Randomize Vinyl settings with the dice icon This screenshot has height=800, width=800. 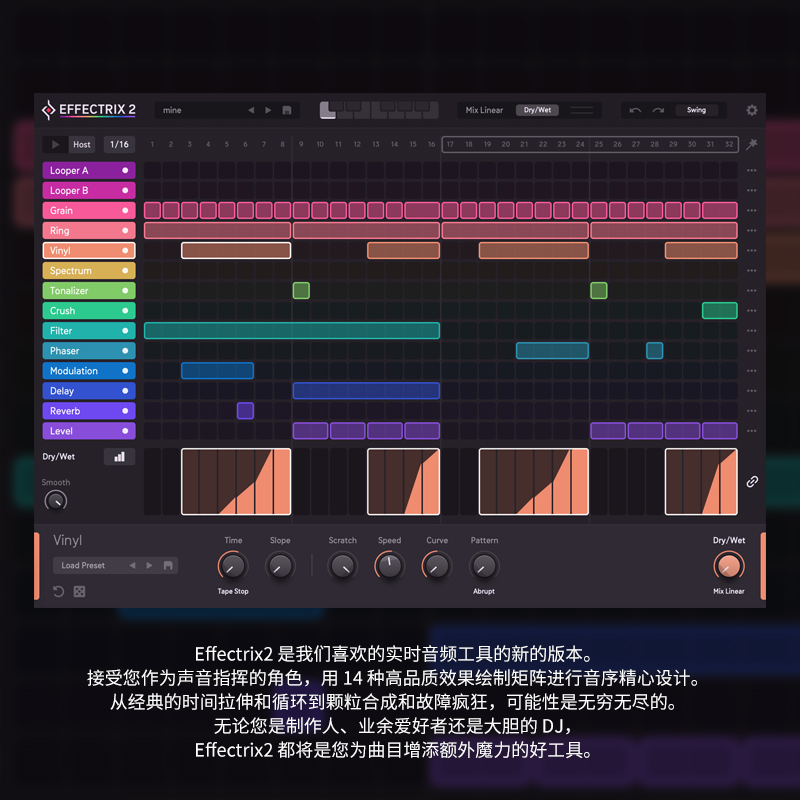(x=80, y=591)
